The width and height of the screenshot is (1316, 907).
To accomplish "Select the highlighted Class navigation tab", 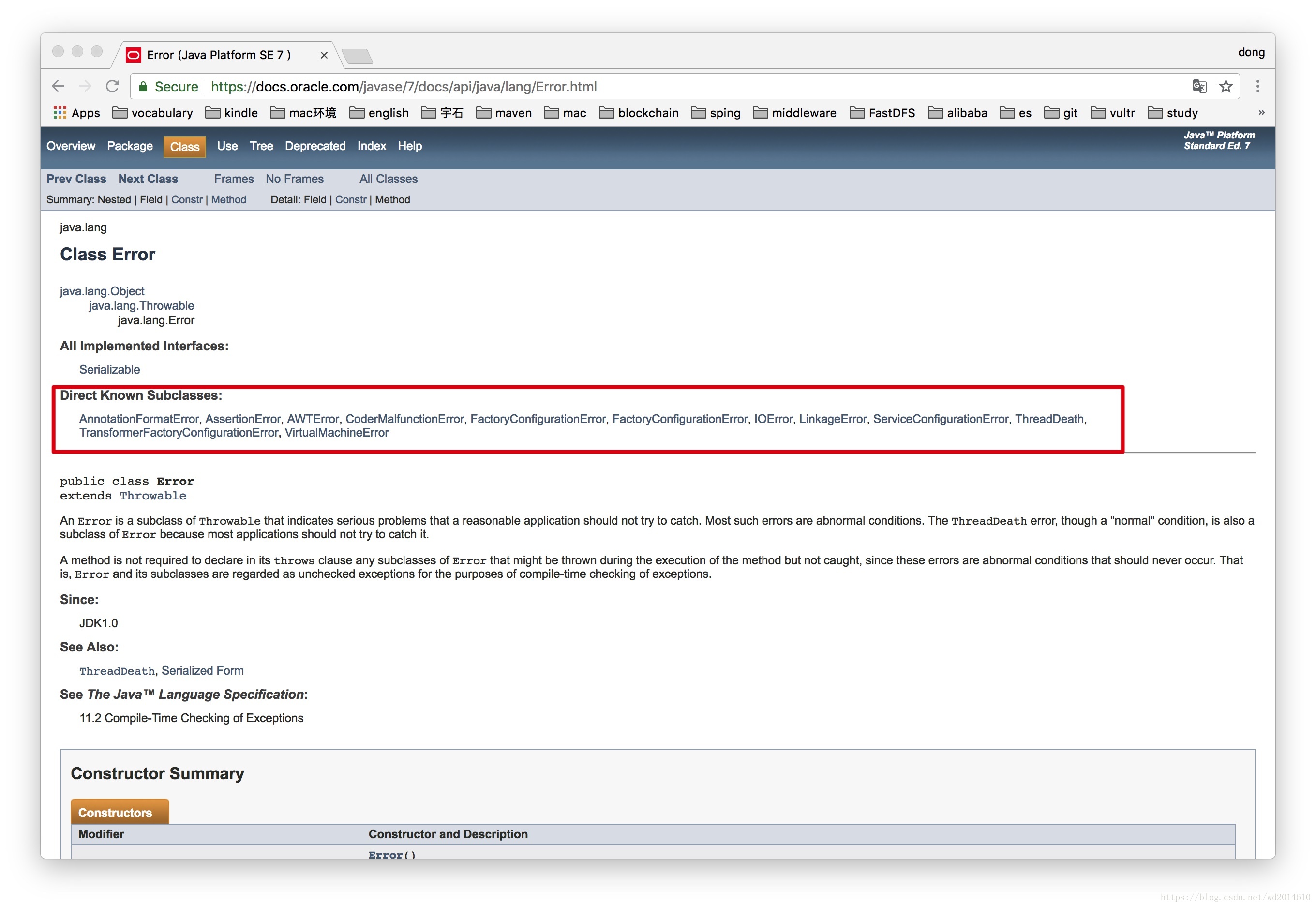I will coord(185,147).
